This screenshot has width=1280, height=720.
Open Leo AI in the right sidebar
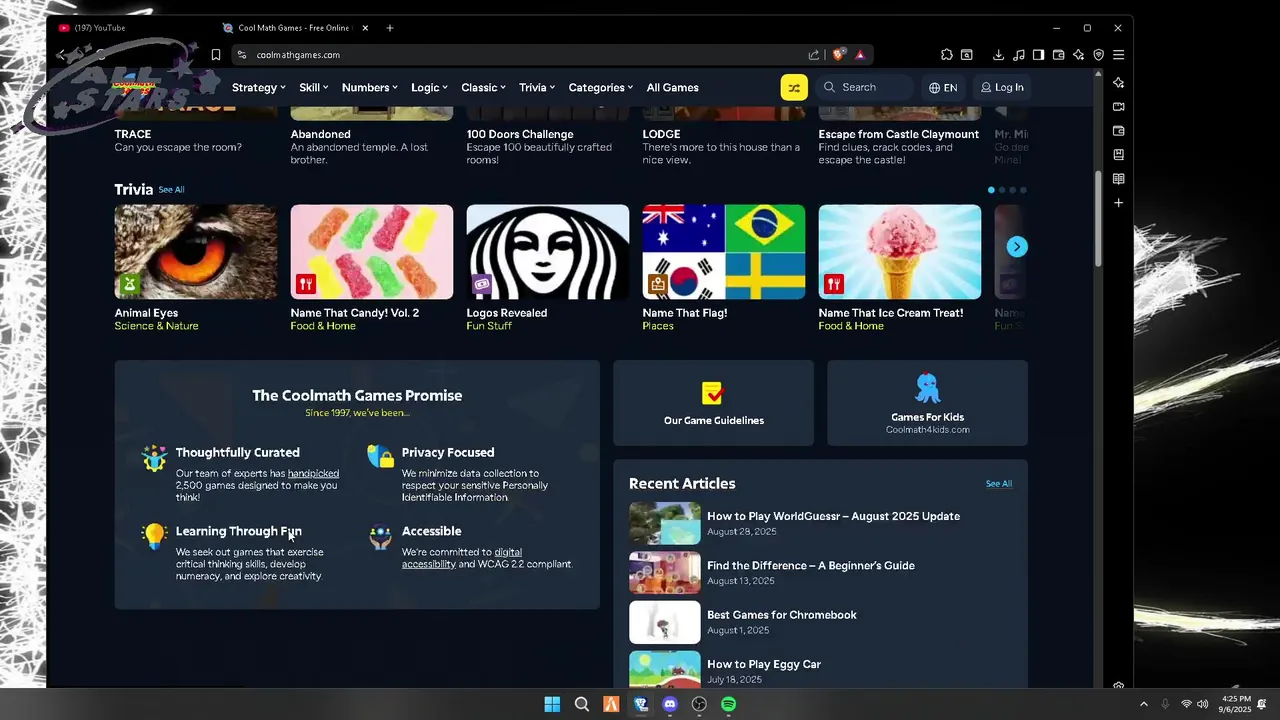tap(1119, 83)
